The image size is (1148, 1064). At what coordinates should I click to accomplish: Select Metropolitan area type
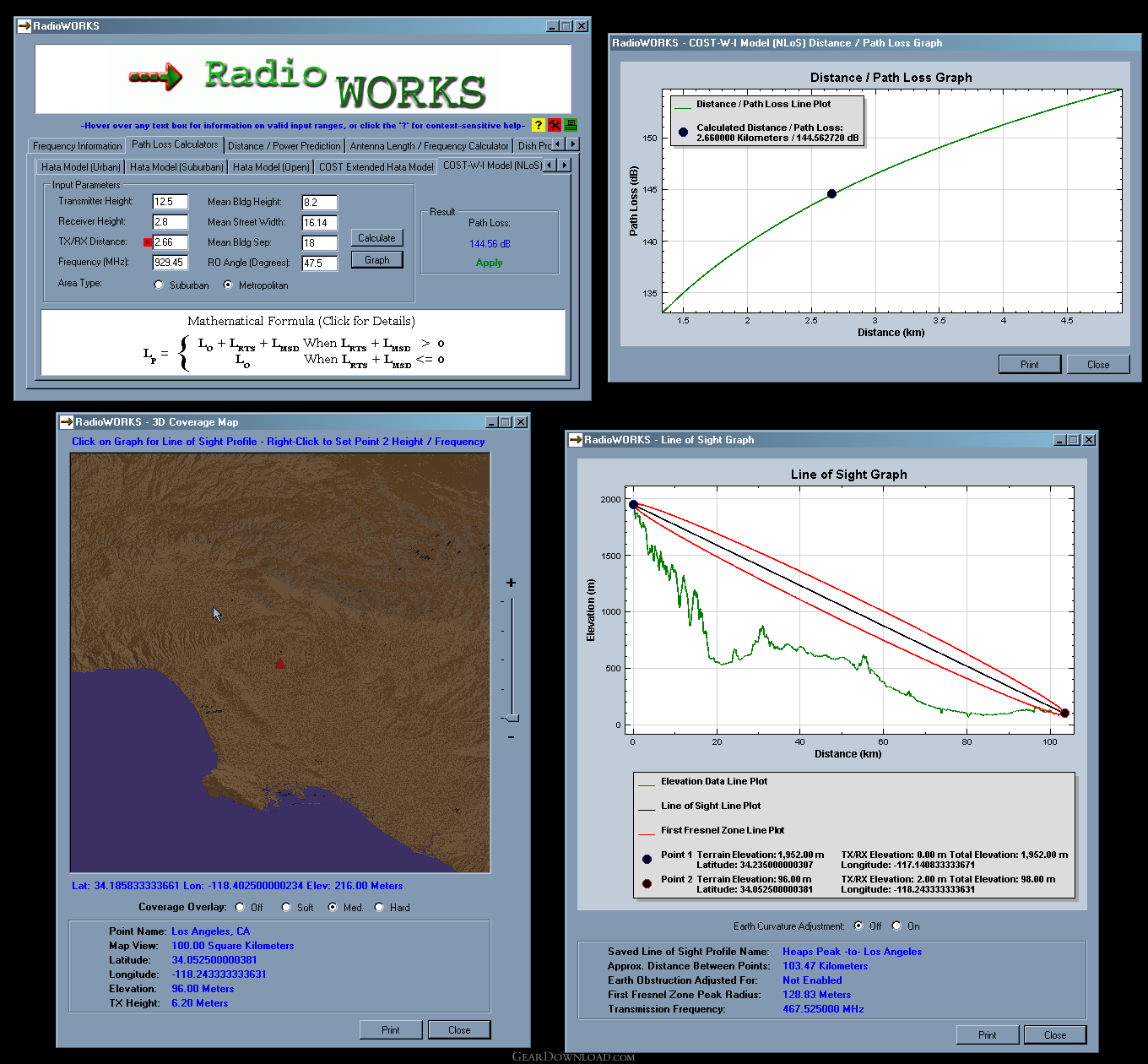pos(228,285)
